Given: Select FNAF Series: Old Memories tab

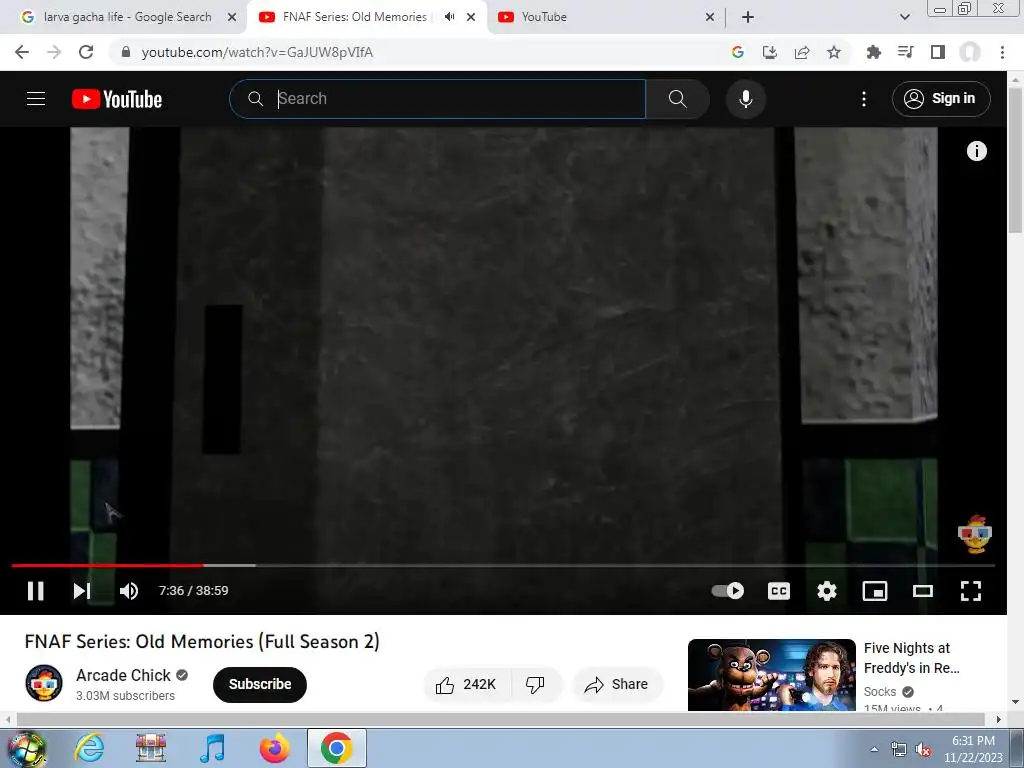Looking at the screenshot, I should (355, 17).
